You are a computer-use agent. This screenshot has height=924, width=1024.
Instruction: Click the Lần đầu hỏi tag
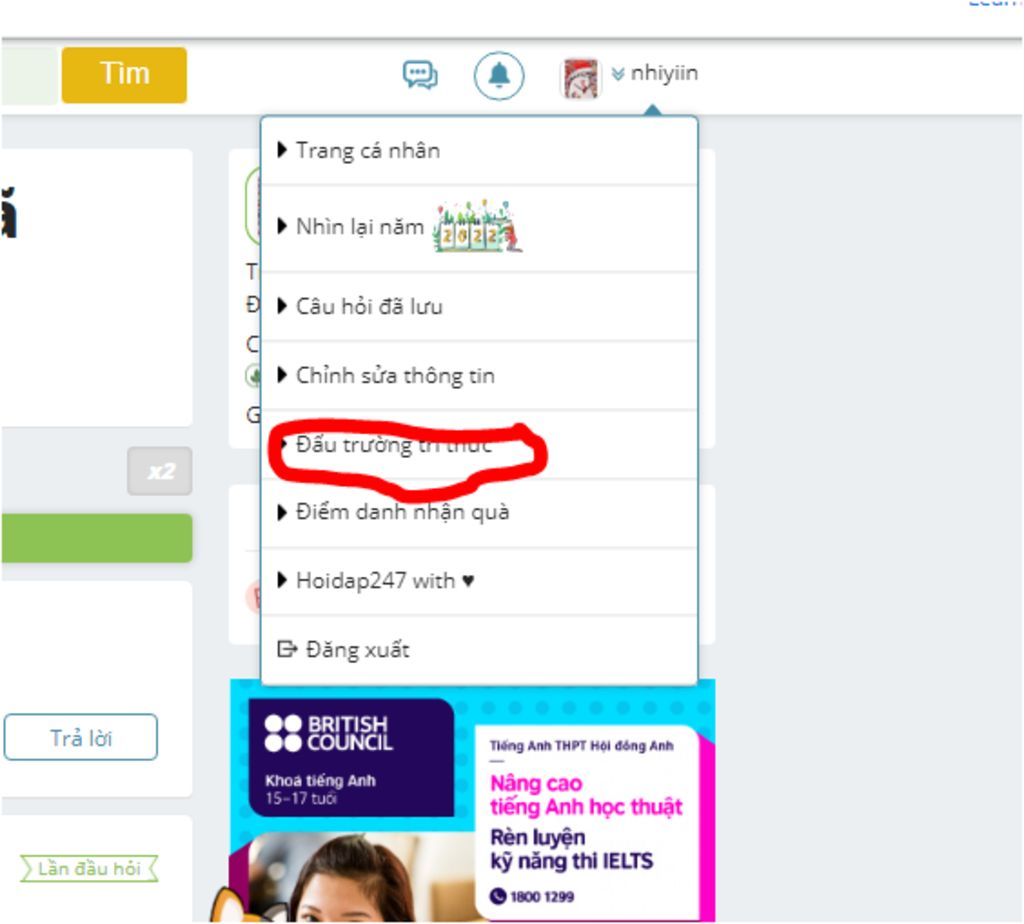(x=89, y=868)
